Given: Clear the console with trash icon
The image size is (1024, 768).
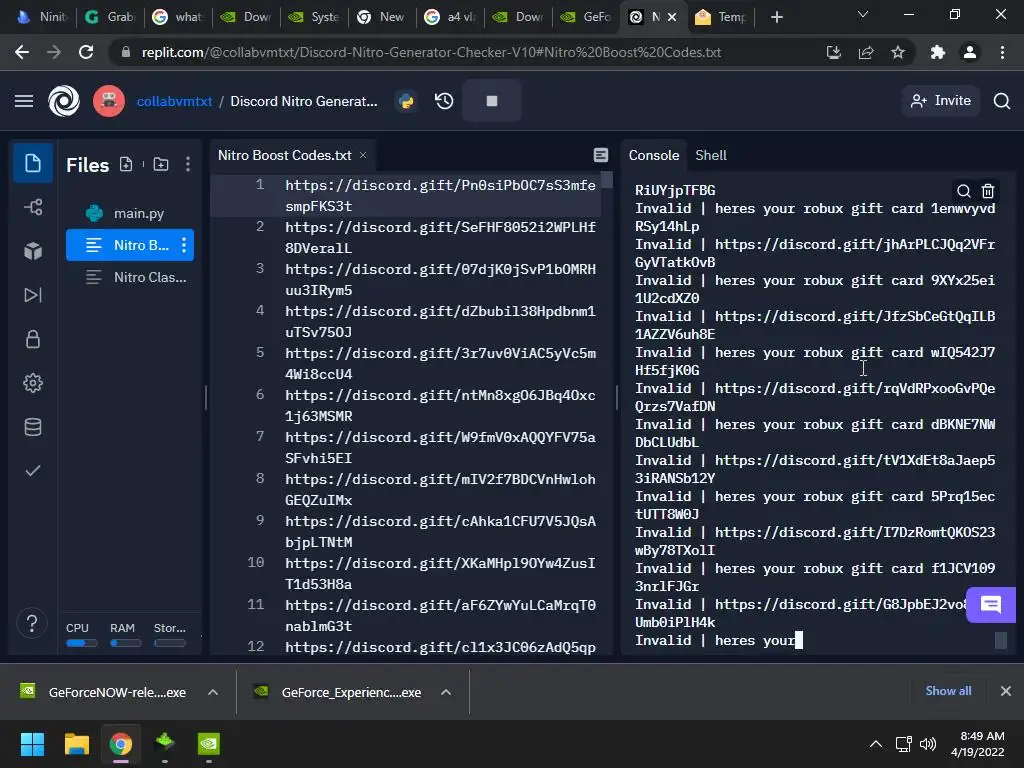Looking at the screenshot, I should click(988, 191).
